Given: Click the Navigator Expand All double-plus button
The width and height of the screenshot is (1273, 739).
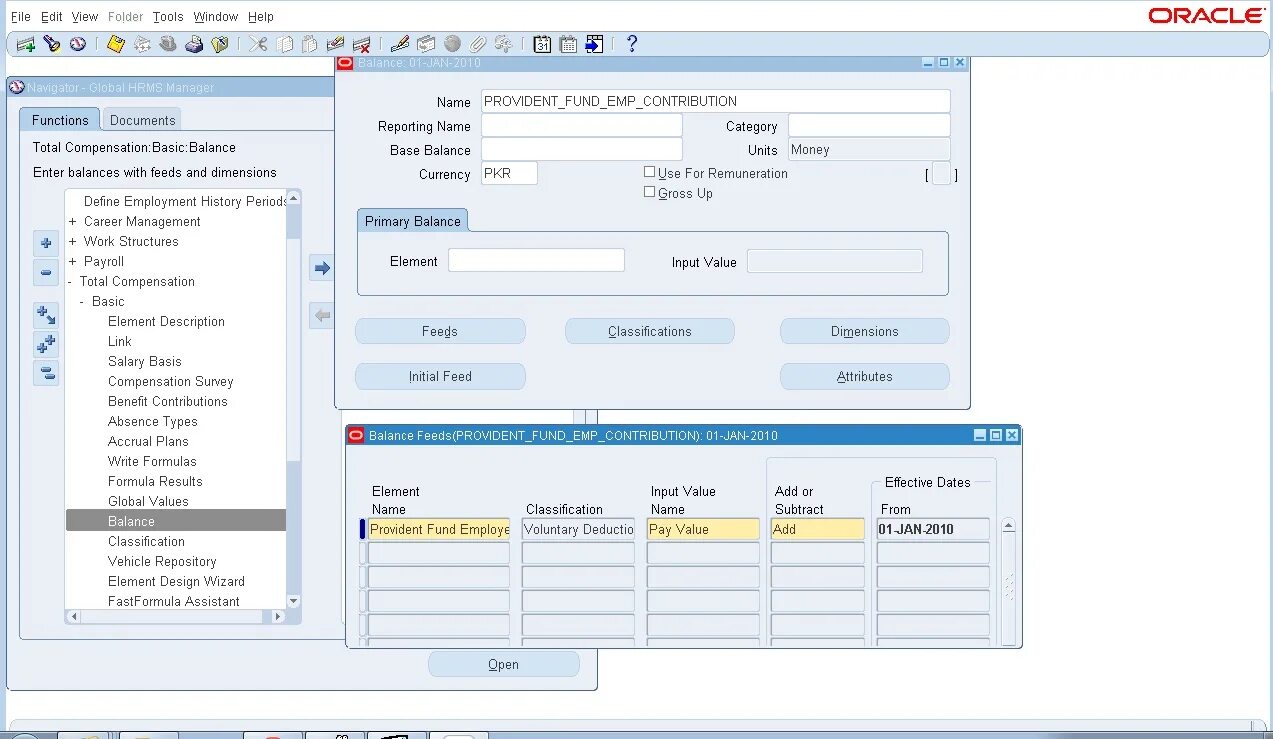Looking at the screenshot, I should pos(46,345).
